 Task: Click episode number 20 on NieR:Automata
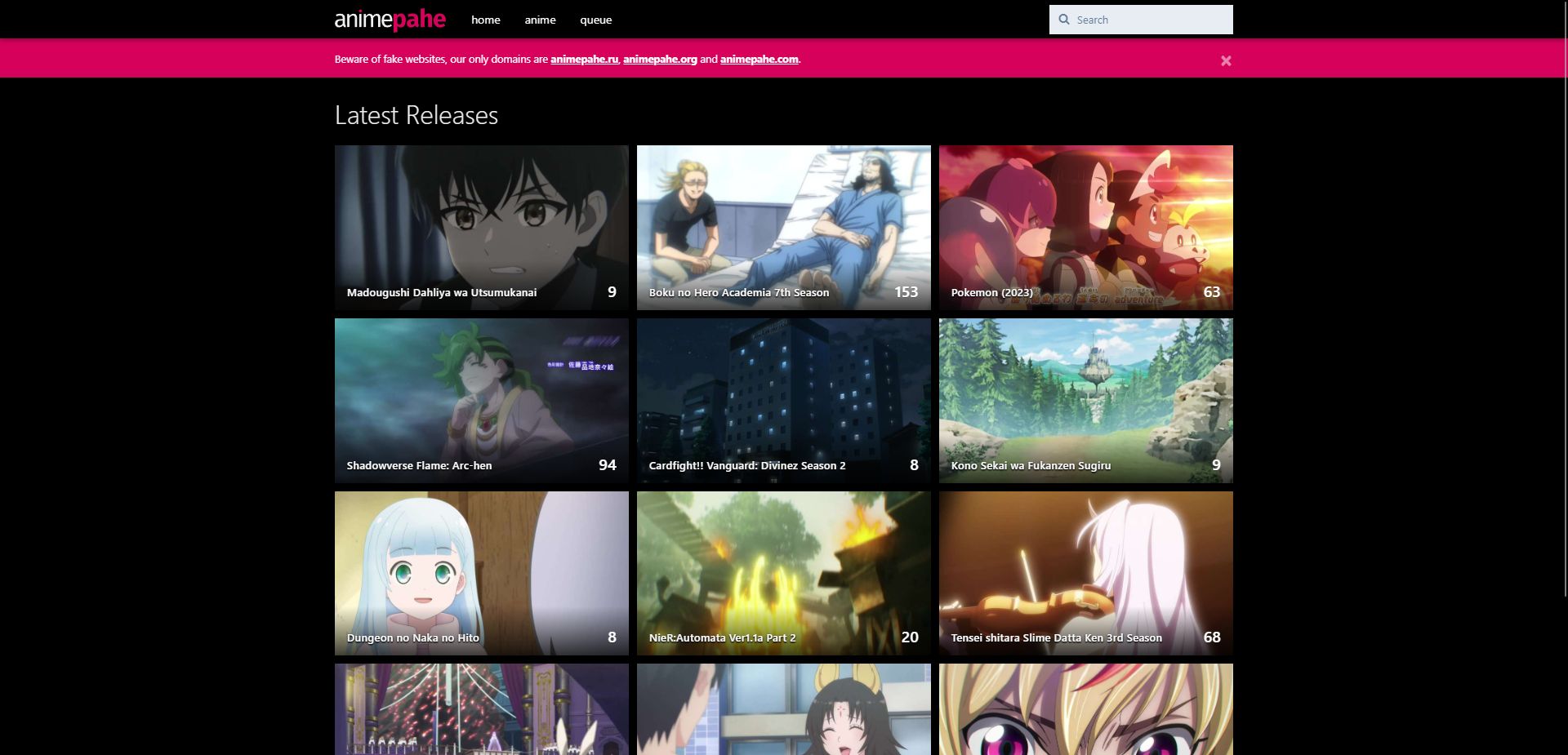[910, 637]
